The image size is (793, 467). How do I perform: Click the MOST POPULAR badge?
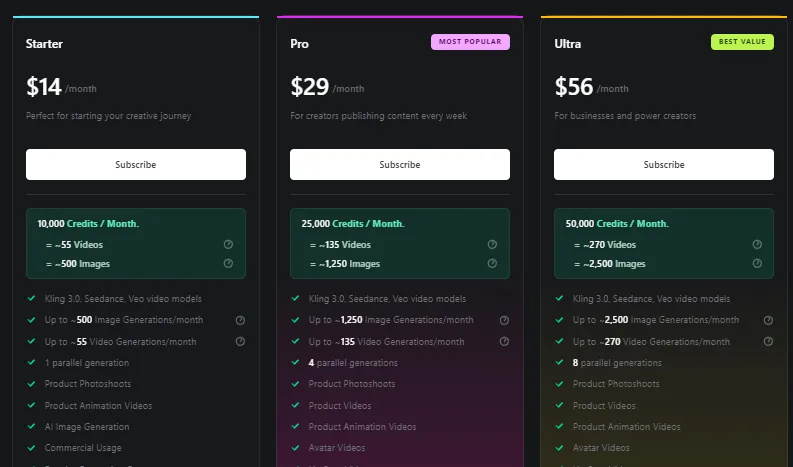(x=470, y=41)
